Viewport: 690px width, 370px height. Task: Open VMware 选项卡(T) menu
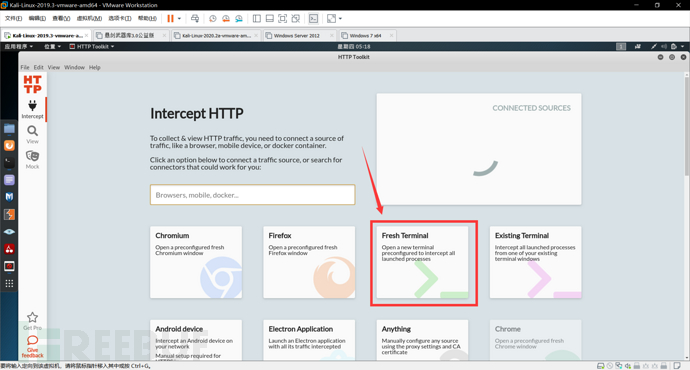pyautogui.click(x=120, y=18)
